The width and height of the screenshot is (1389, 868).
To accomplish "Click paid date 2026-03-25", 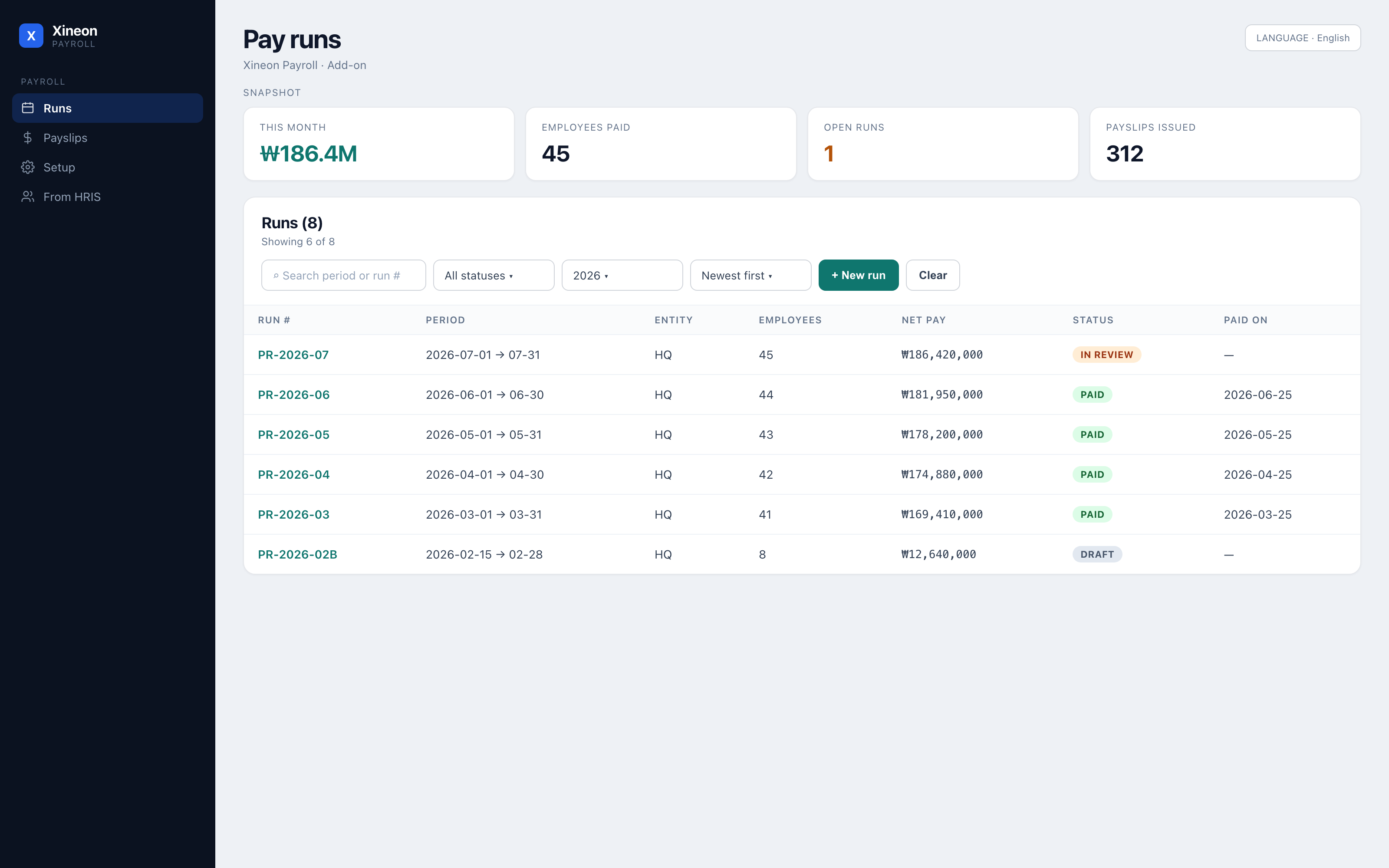I will tap(1257, 514).
